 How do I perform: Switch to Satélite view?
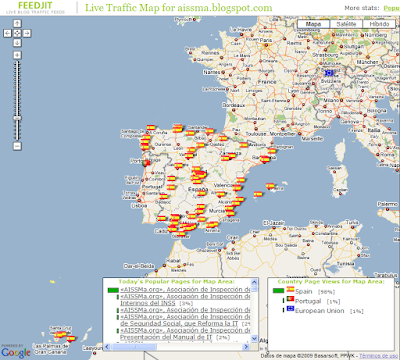pos(346,24)
